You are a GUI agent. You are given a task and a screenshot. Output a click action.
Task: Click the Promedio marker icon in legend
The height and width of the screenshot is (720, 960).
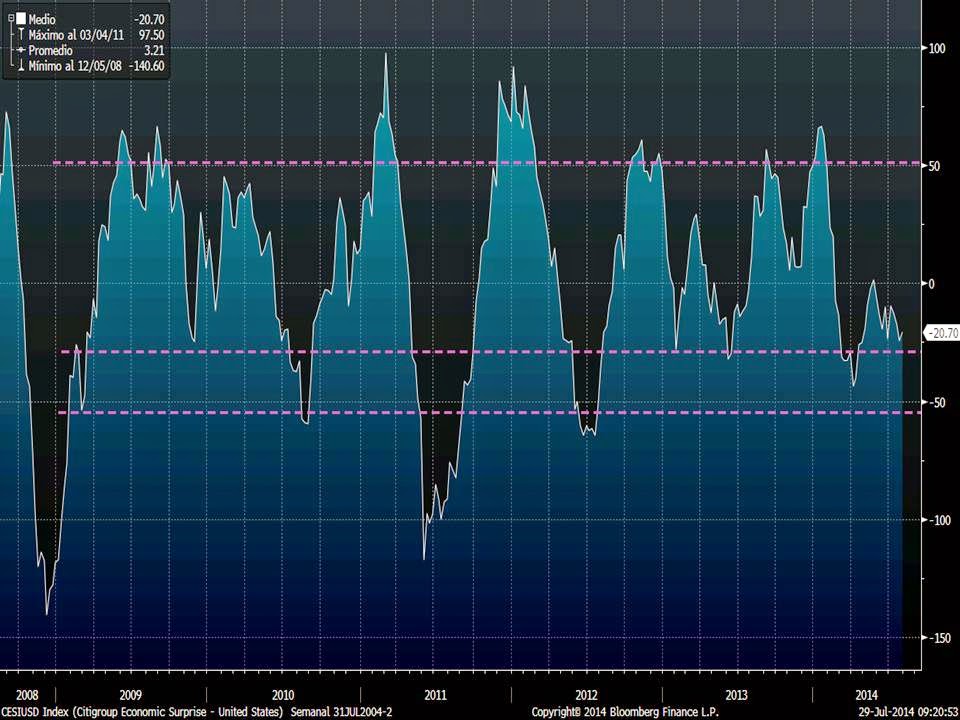pos(21,50)
